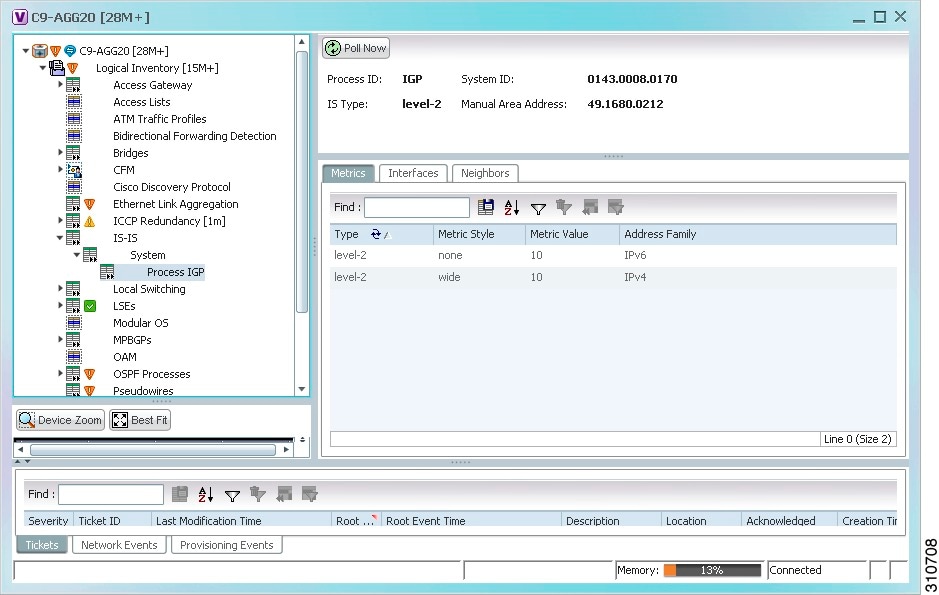
Task: Click the green check icon beside LSEs
Action: tap(90, 306)
